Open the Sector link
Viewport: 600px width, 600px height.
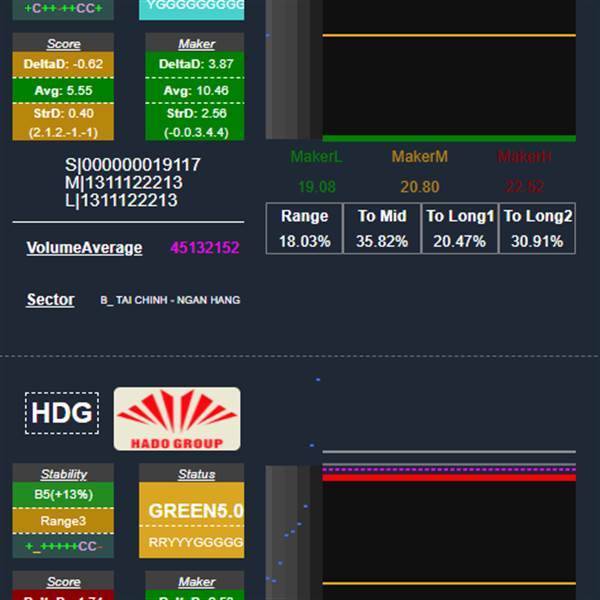coord(50,300)
